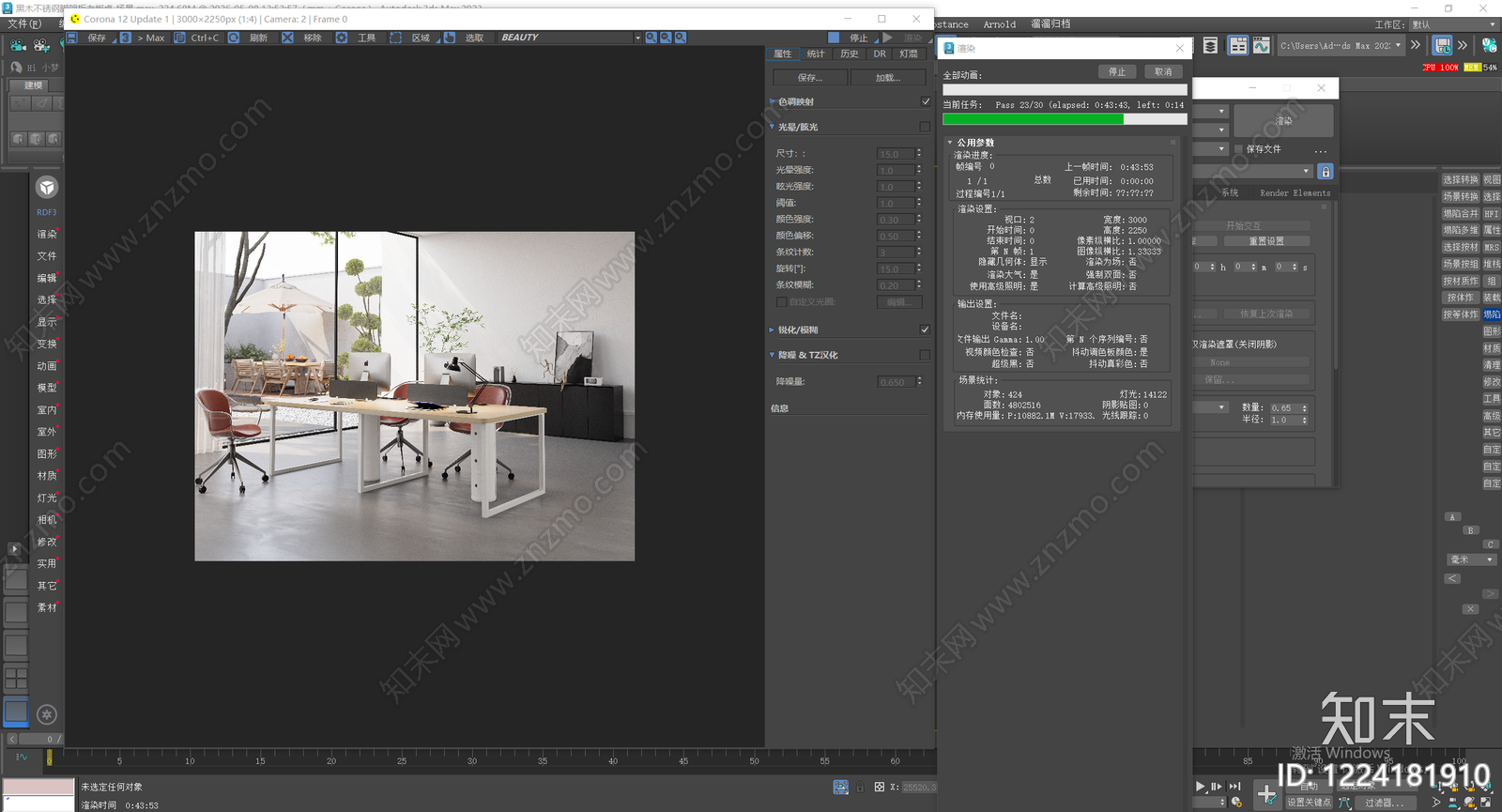Enable the 降噪 & TZ汉化 checkbox
The image size is (1502, 812).
point(925,355)
